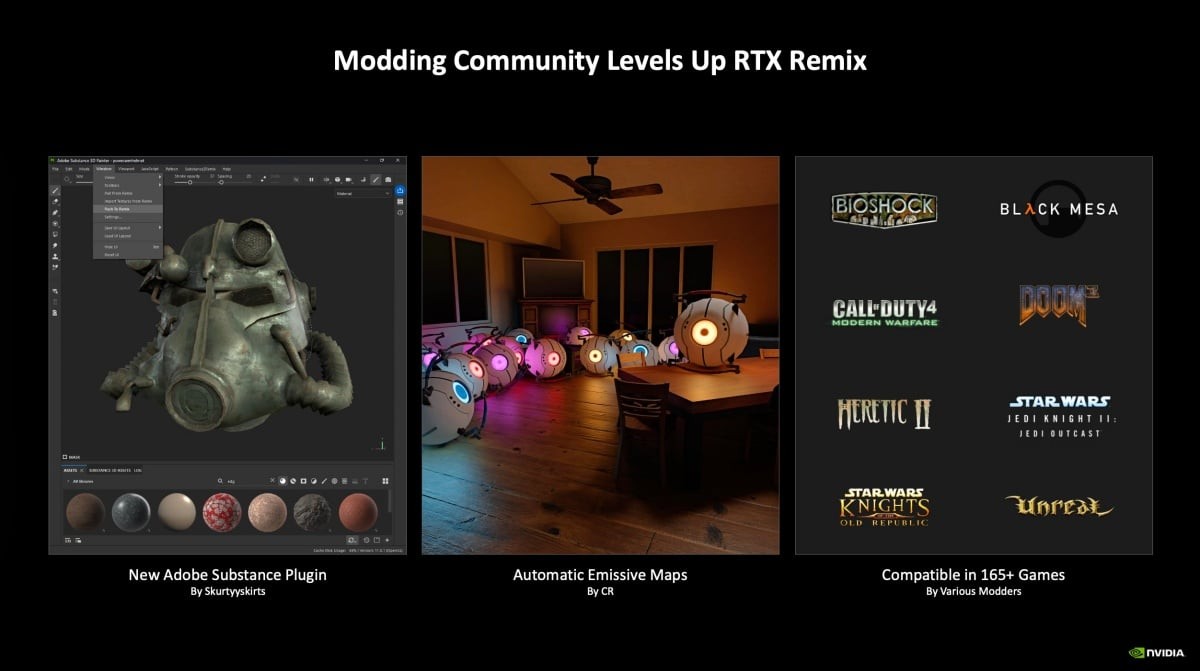The height and width of the screenshot is (671, 1200).
Task: Click the Stroke opacity slider handle
Action: point(190,182)
